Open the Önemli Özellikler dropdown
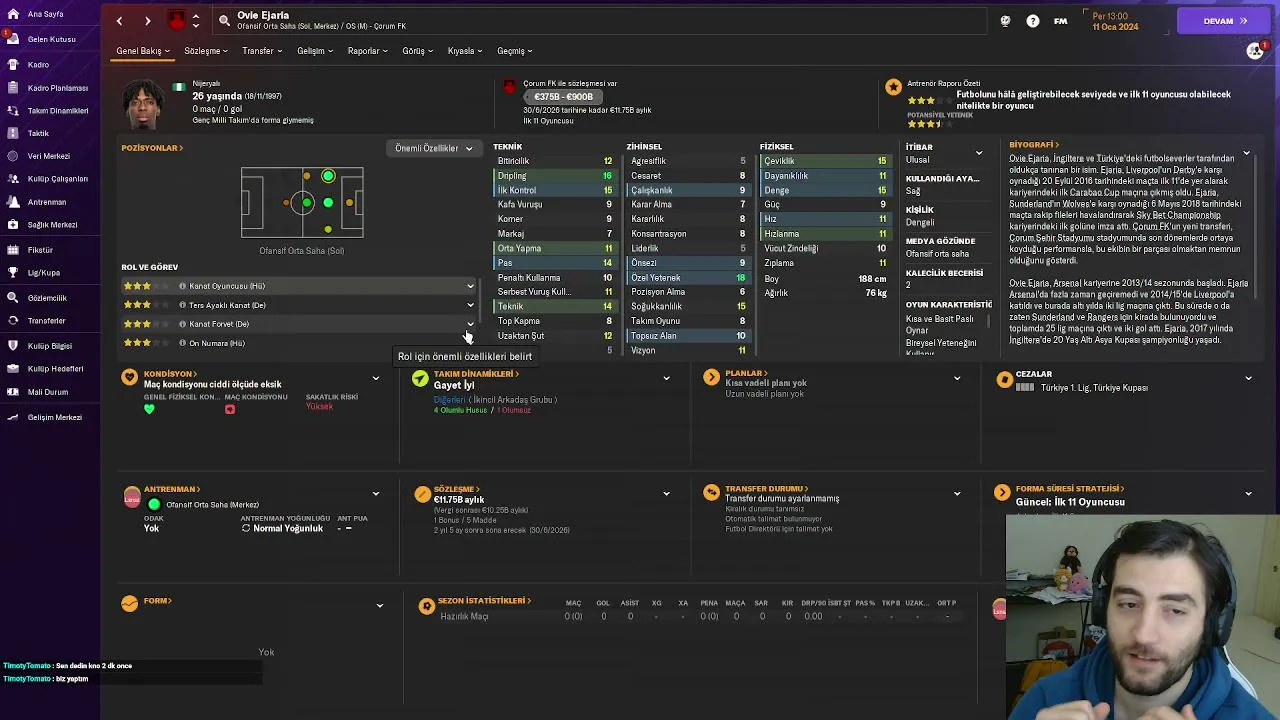The width and height of the screenshot is (1280, 720). (x=434, y=148)
